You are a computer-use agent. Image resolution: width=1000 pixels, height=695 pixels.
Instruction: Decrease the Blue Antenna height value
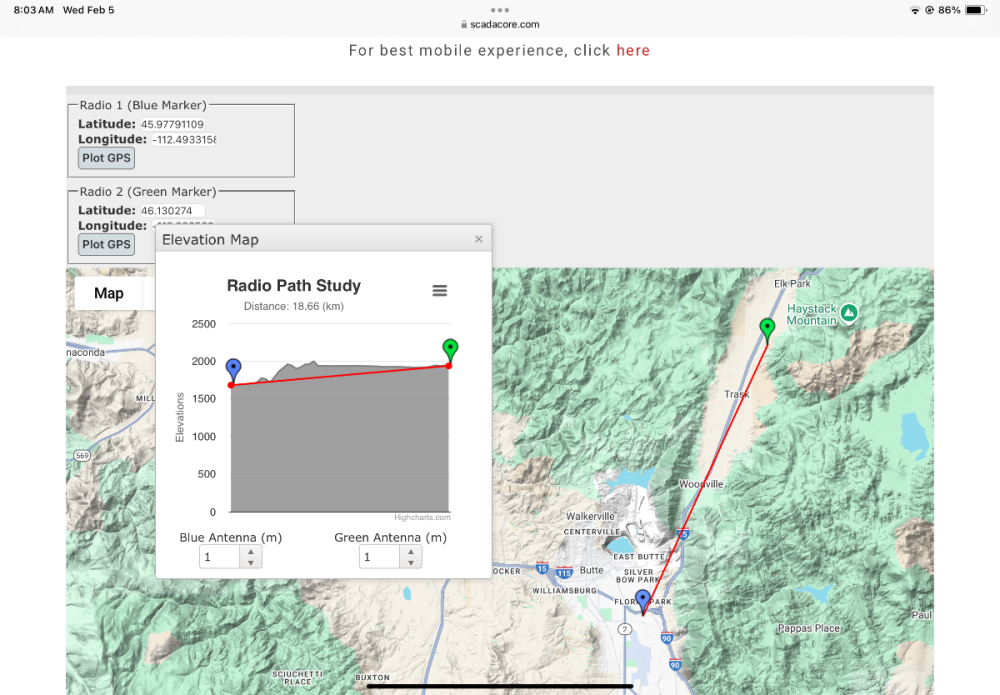point(250,562)
